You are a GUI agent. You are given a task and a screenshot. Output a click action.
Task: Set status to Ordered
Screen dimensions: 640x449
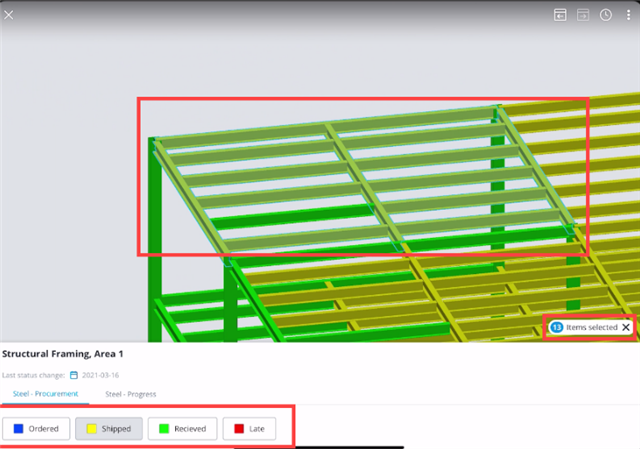tap(36, 429)
